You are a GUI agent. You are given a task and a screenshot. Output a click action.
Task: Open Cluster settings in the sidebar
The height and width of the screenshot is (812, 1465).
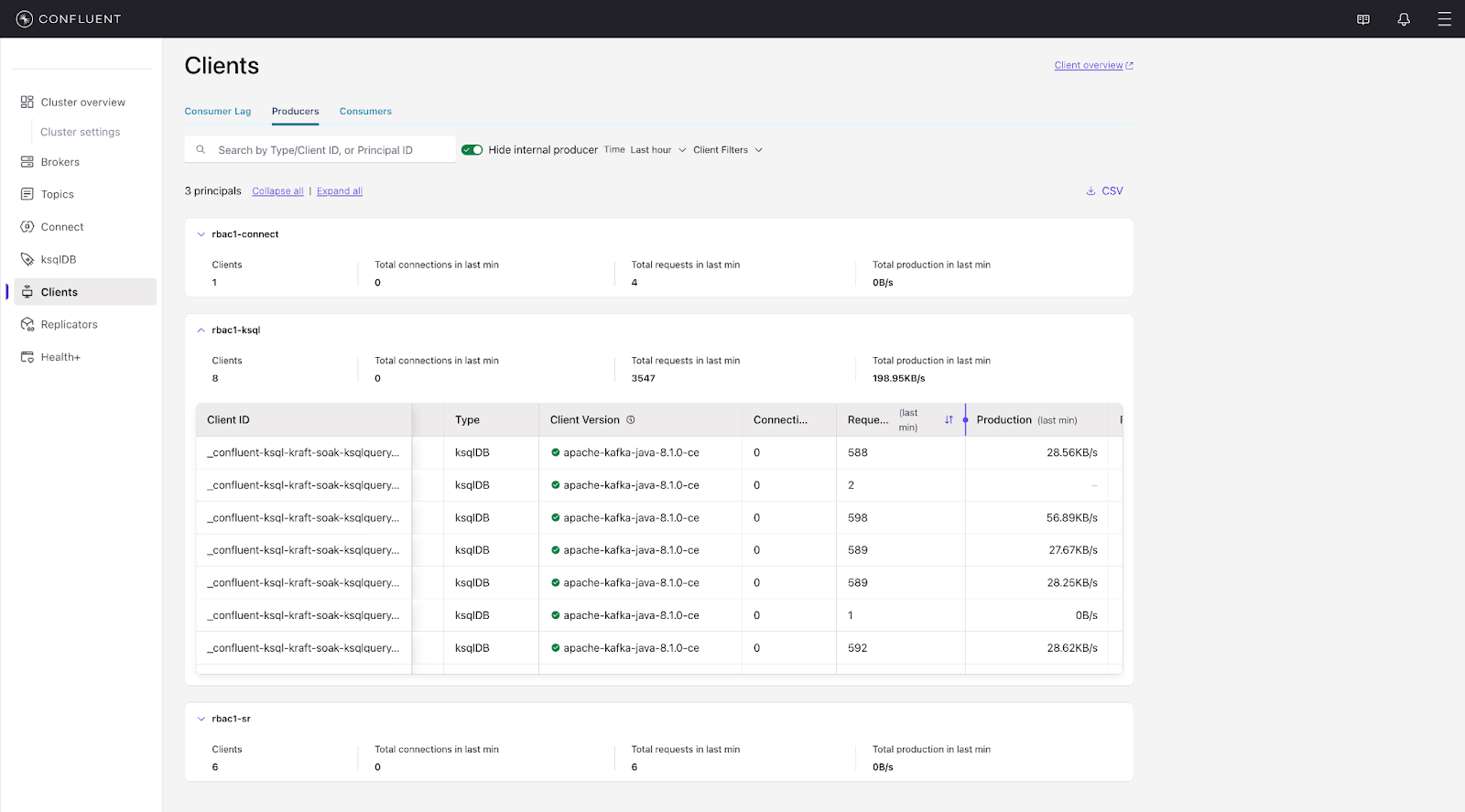tap(81, 132)
